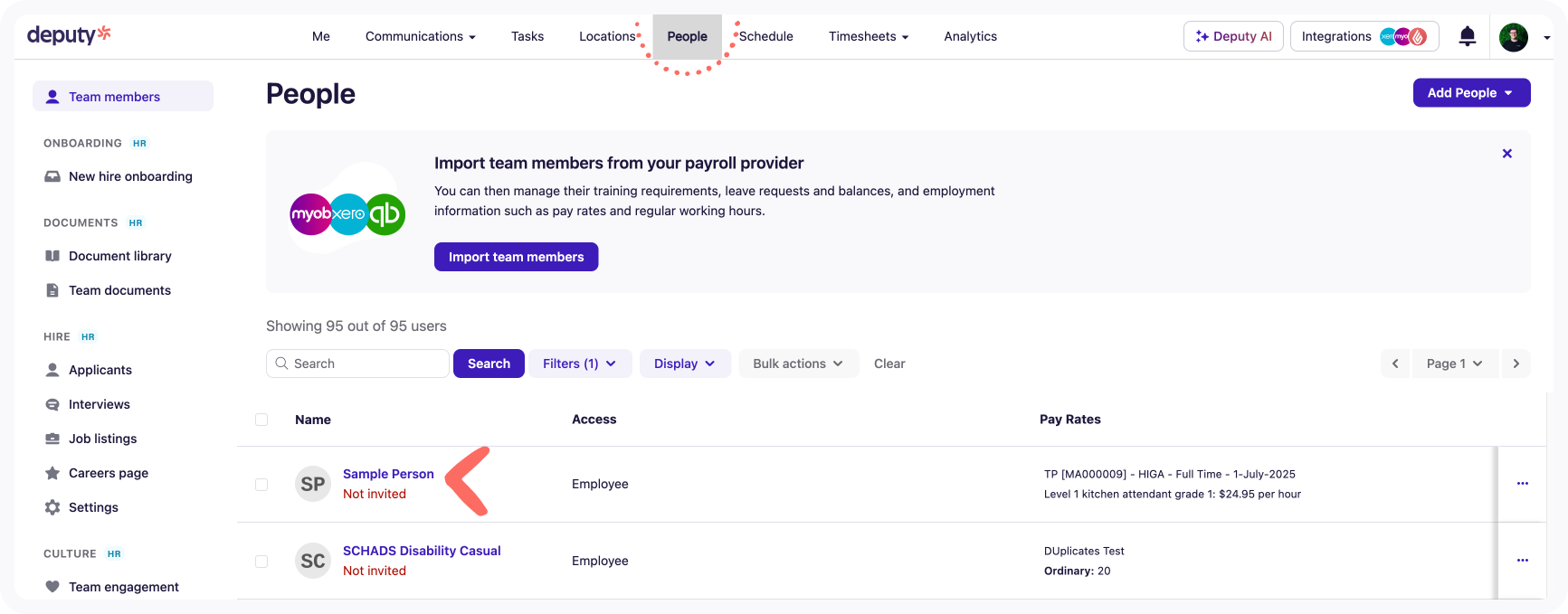Open the notifications bell icon

tap(1467, 36)
